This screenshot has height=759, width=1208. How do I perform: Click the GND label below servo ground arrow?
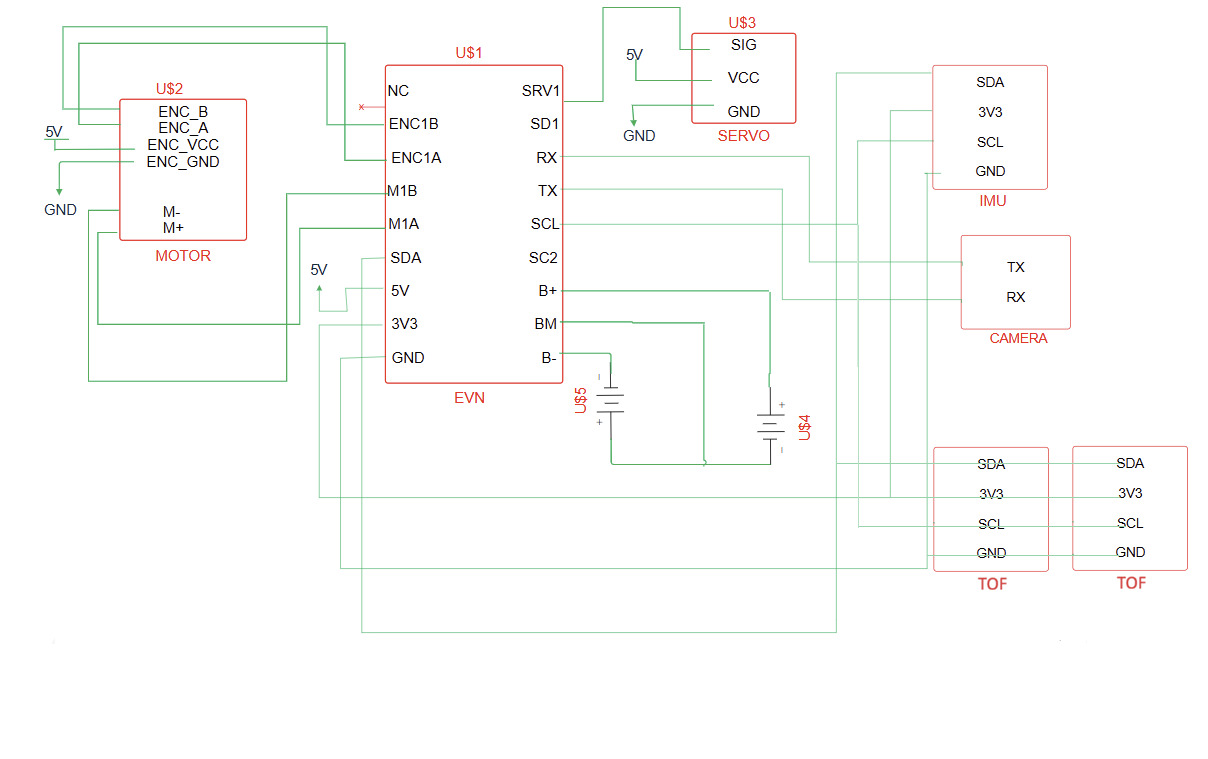pyautogui.click(x=640, y=136)
